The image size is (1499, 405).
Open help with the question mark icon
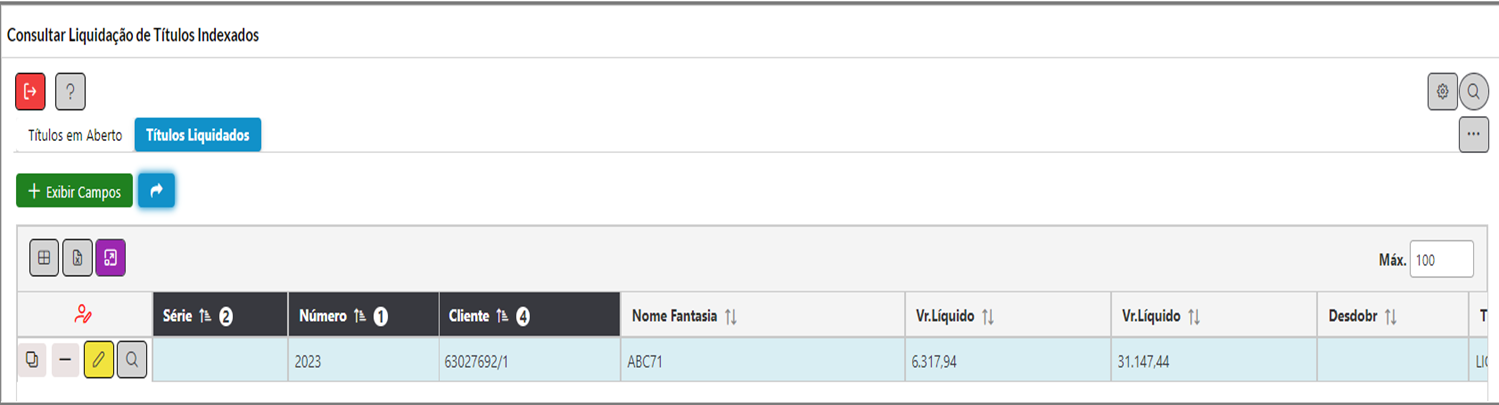[70, 92]
